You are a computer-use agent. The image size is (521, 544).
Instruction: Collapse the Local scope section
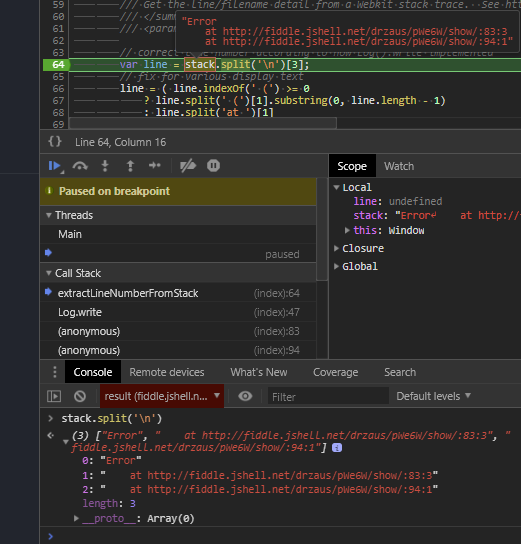(x=336, y=187)
